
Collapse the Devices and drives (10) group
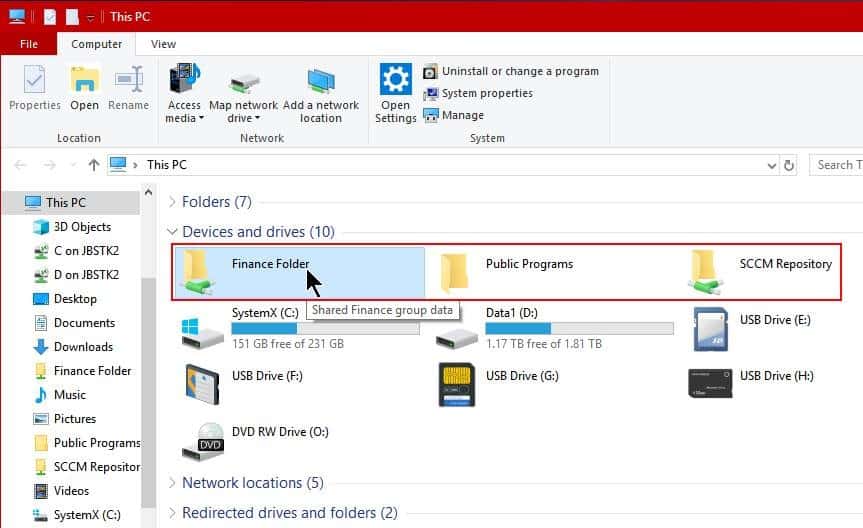[x=172, y=232]
